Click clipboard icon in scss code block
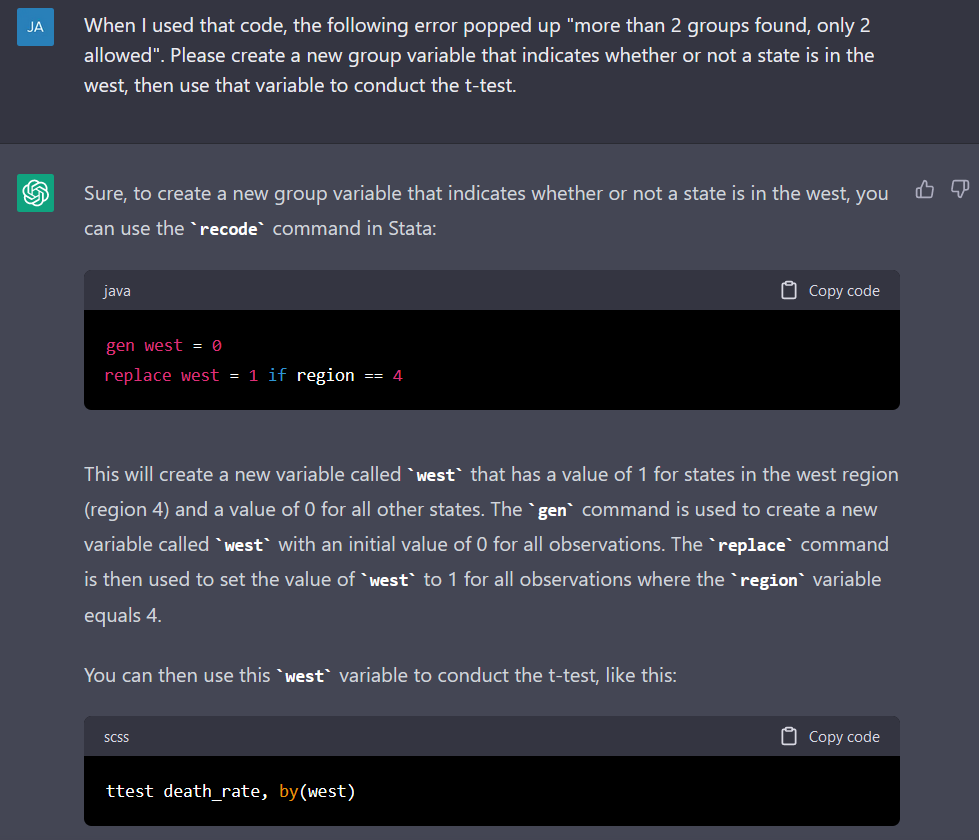979x840 pixels. pos(789,736)
